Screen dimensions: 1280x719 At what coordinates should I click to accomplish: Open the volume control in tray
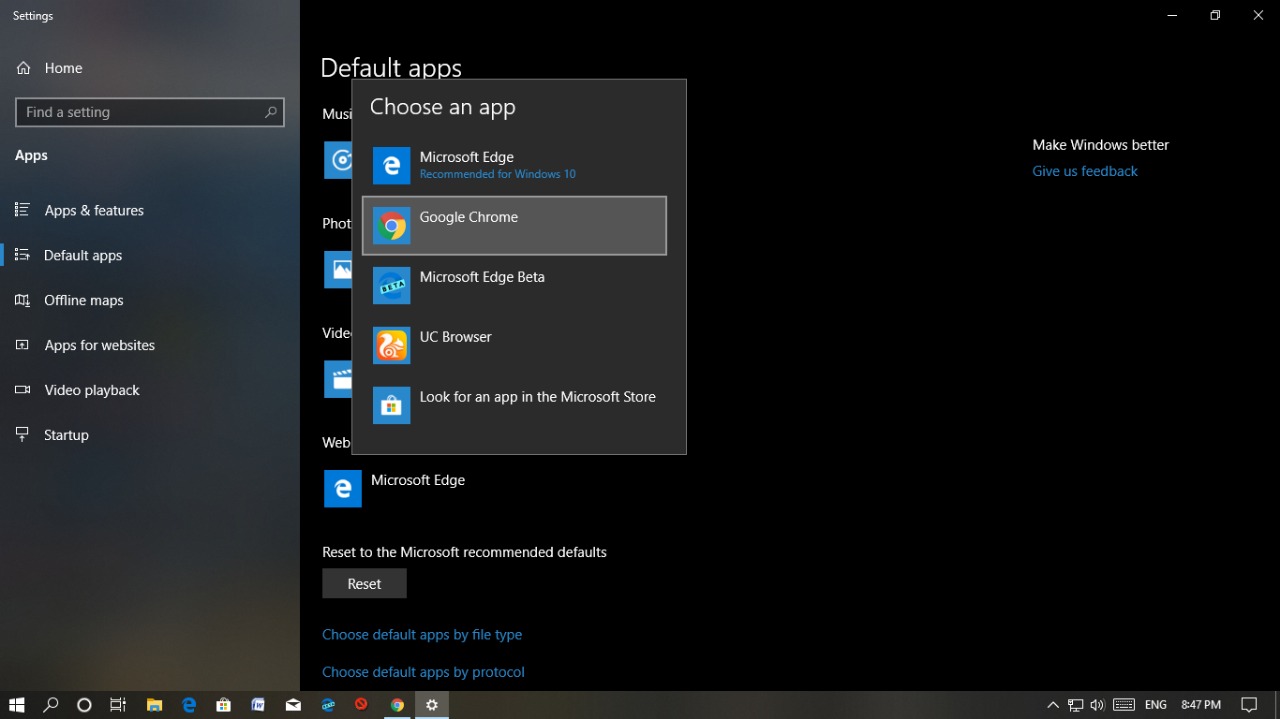pos(1097,705)
